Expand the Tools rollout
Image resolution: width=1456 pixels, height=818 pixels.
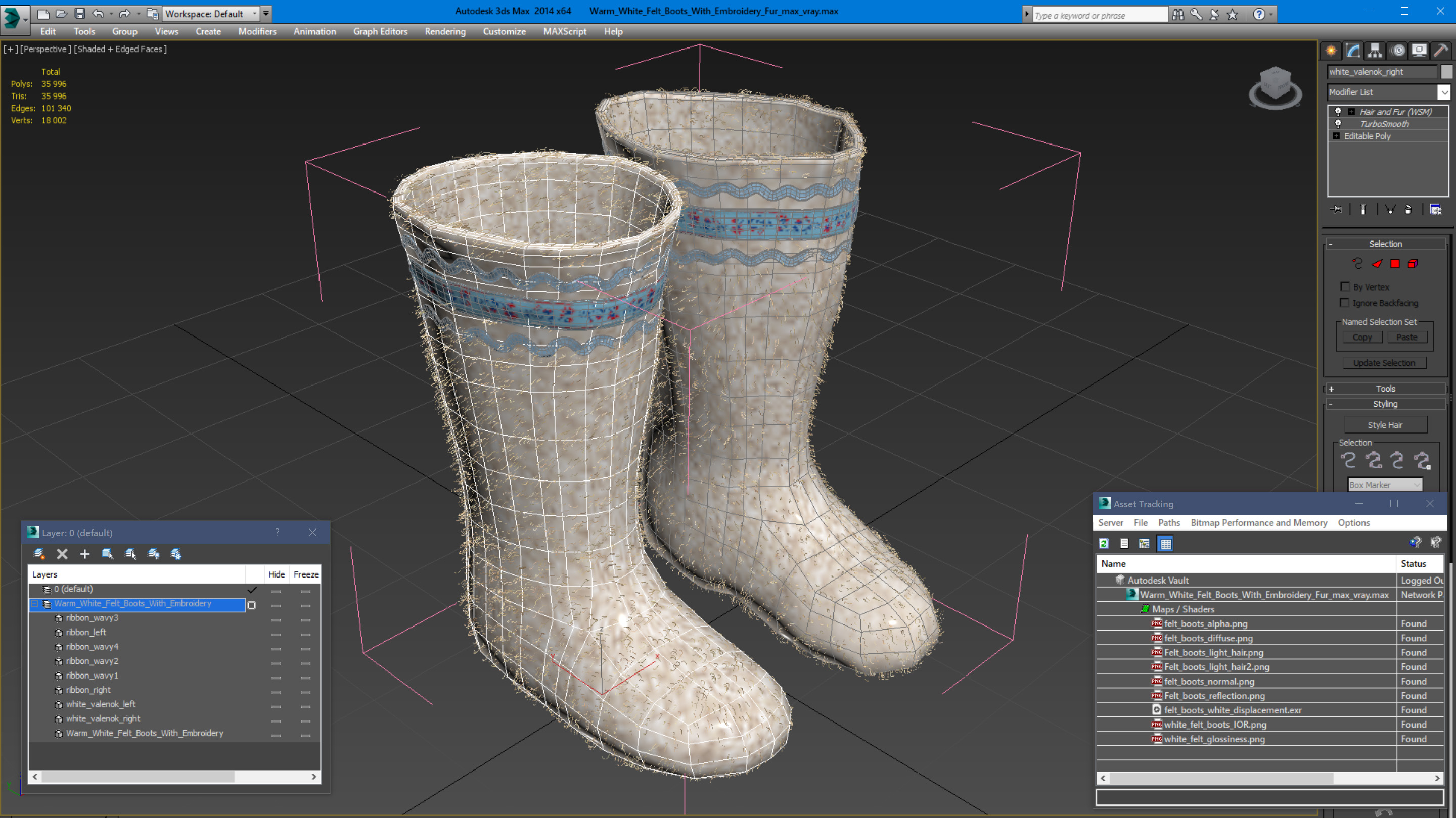[1385, 389]
